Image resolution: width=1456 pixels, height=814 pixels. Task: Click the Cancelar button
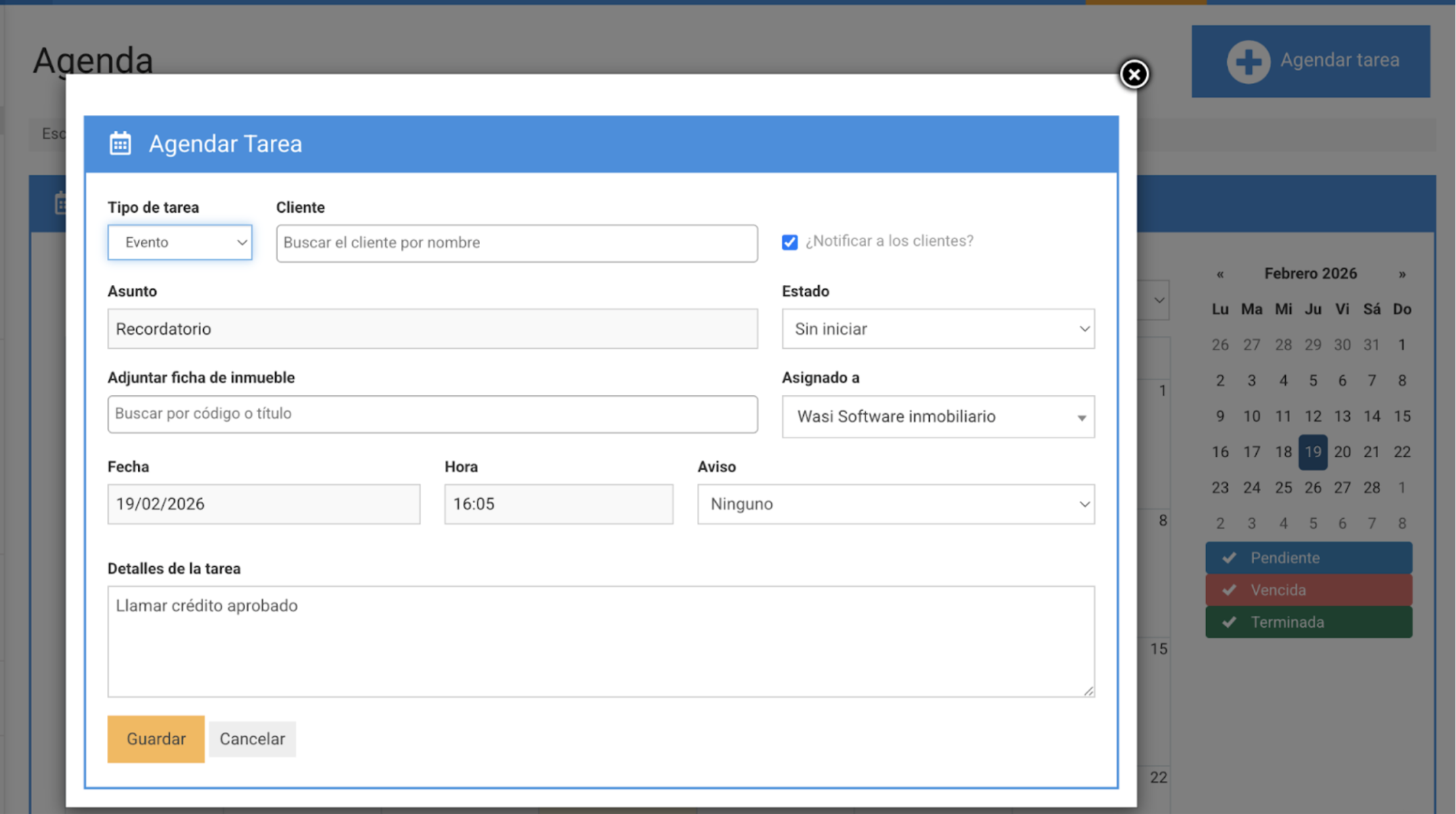pos(252,739)
